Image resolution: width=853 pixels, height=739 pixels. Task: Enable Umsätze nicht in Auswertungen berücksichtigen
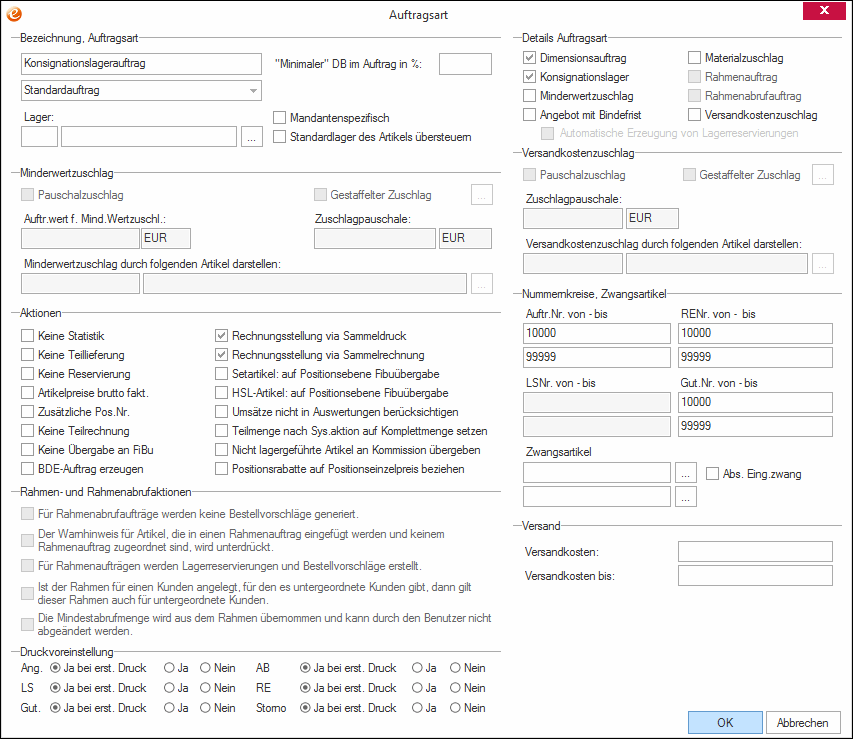(x=221, y=412)
